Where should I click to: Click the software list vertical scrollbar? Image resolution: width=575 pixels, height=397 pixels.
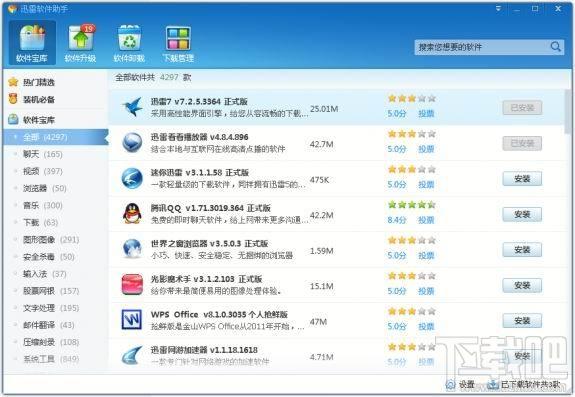(568, 112)
